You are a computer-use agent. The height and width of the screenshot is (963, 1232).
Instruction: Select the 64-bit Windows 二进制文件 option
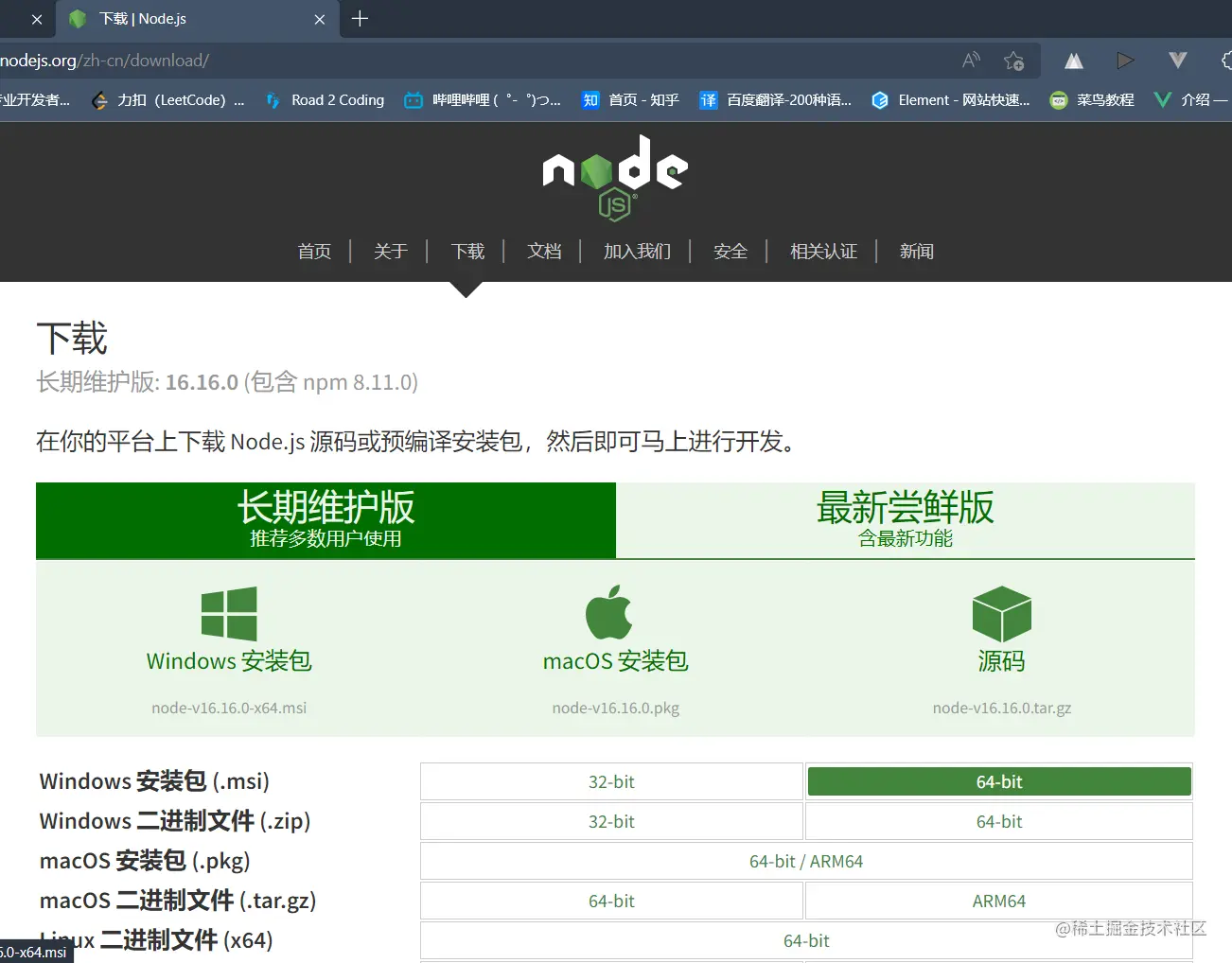(998, 821)
